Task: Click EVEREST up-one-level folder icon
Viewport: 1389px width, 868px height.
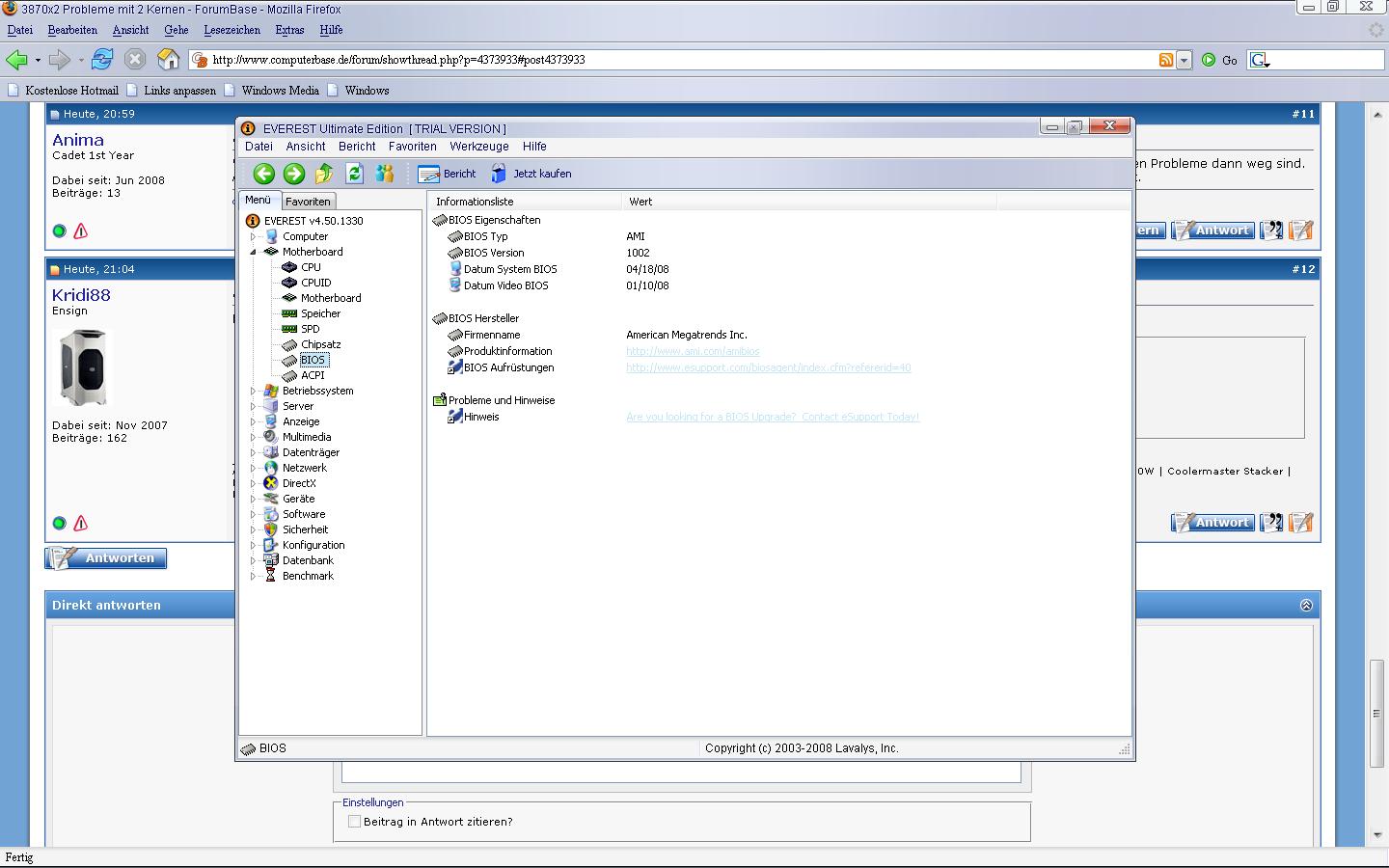Action: coord(324,174)
